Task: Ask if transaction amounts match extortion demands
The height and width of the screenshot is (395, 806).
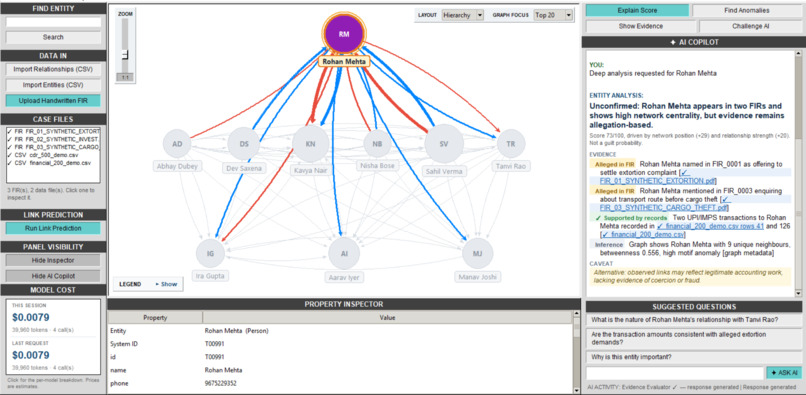Action: tap(693, 338)
